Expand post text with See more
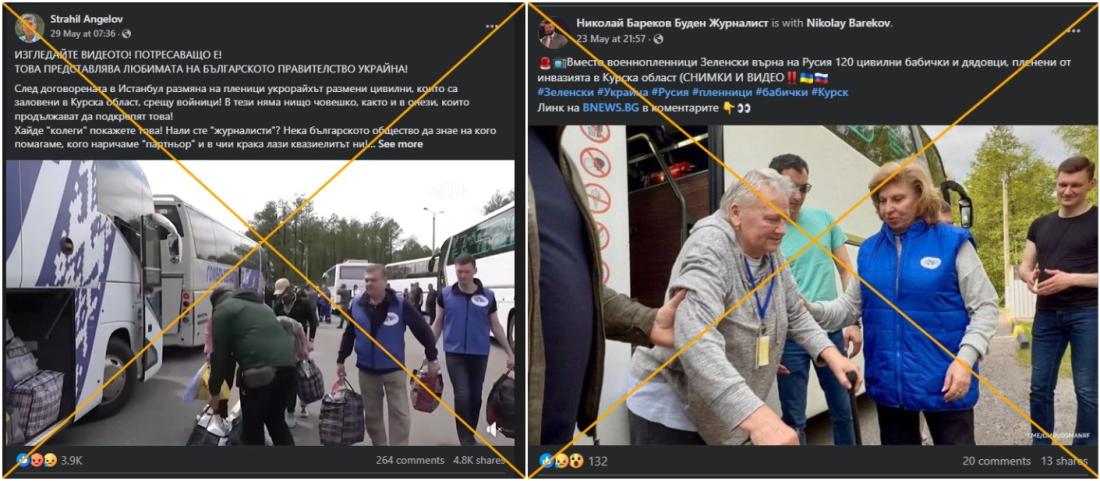This screenshot has height=481, width=1100. click(400, 144)
